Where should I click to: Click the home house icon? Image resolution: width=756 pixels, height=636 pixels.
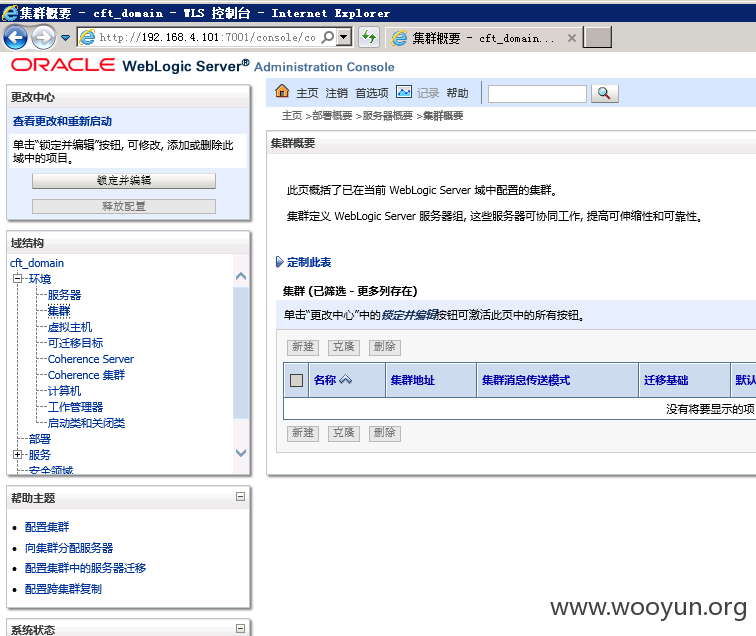(x=282, y=91)
